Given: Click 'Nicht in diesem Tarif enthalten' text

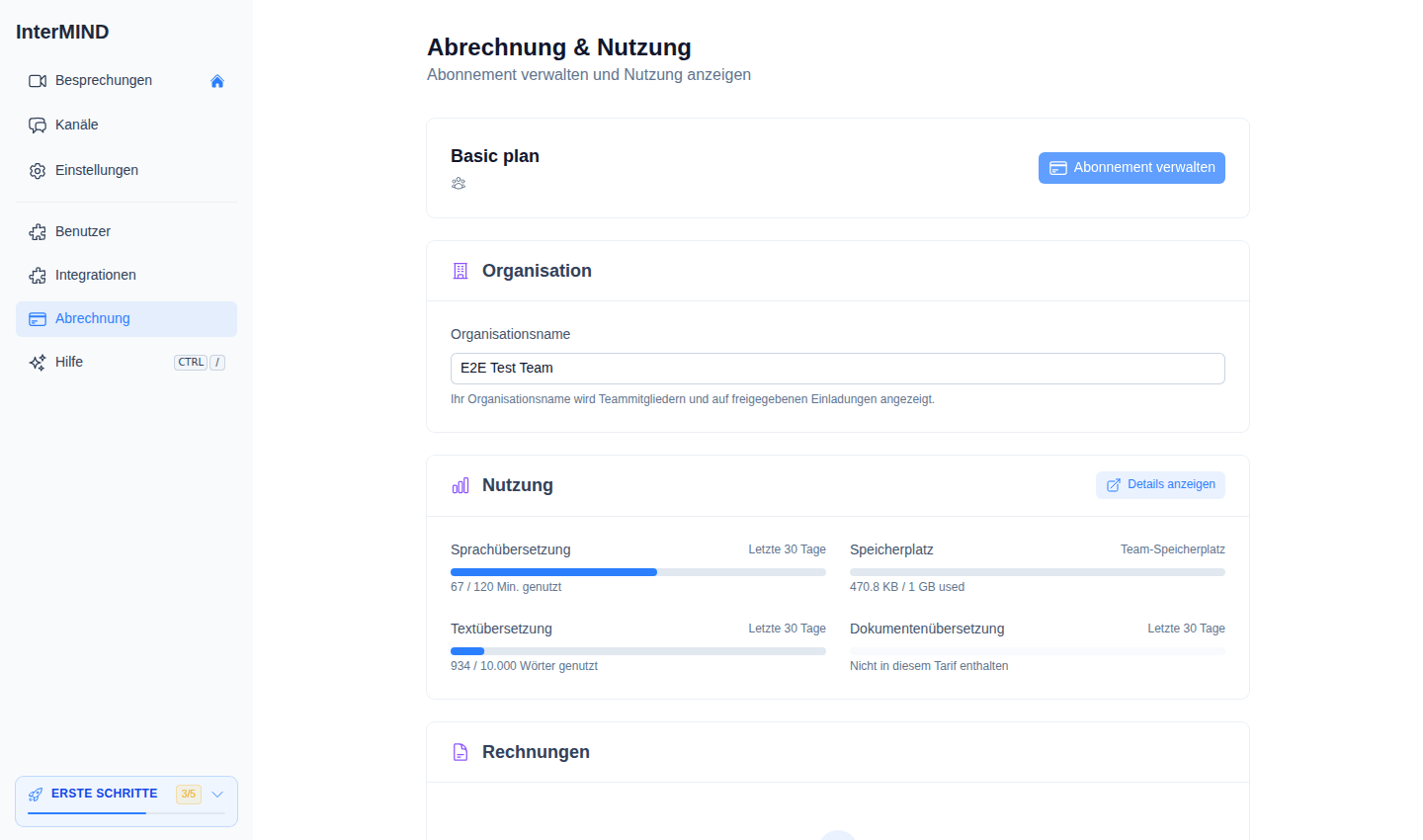Looking at the screenshot, I should tap(929, 666).
